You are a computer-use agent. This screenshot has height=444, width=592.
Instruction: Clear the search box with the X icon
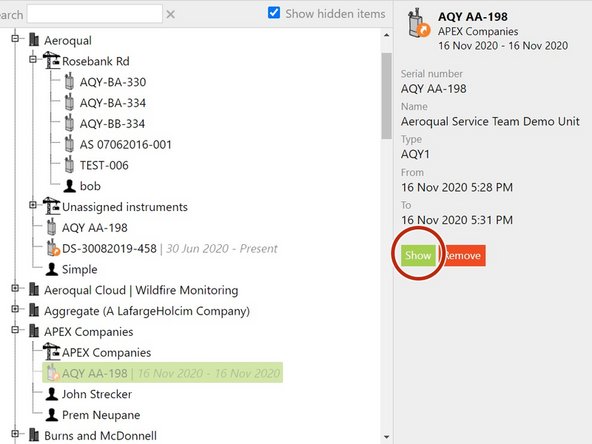tap(171, 14)
